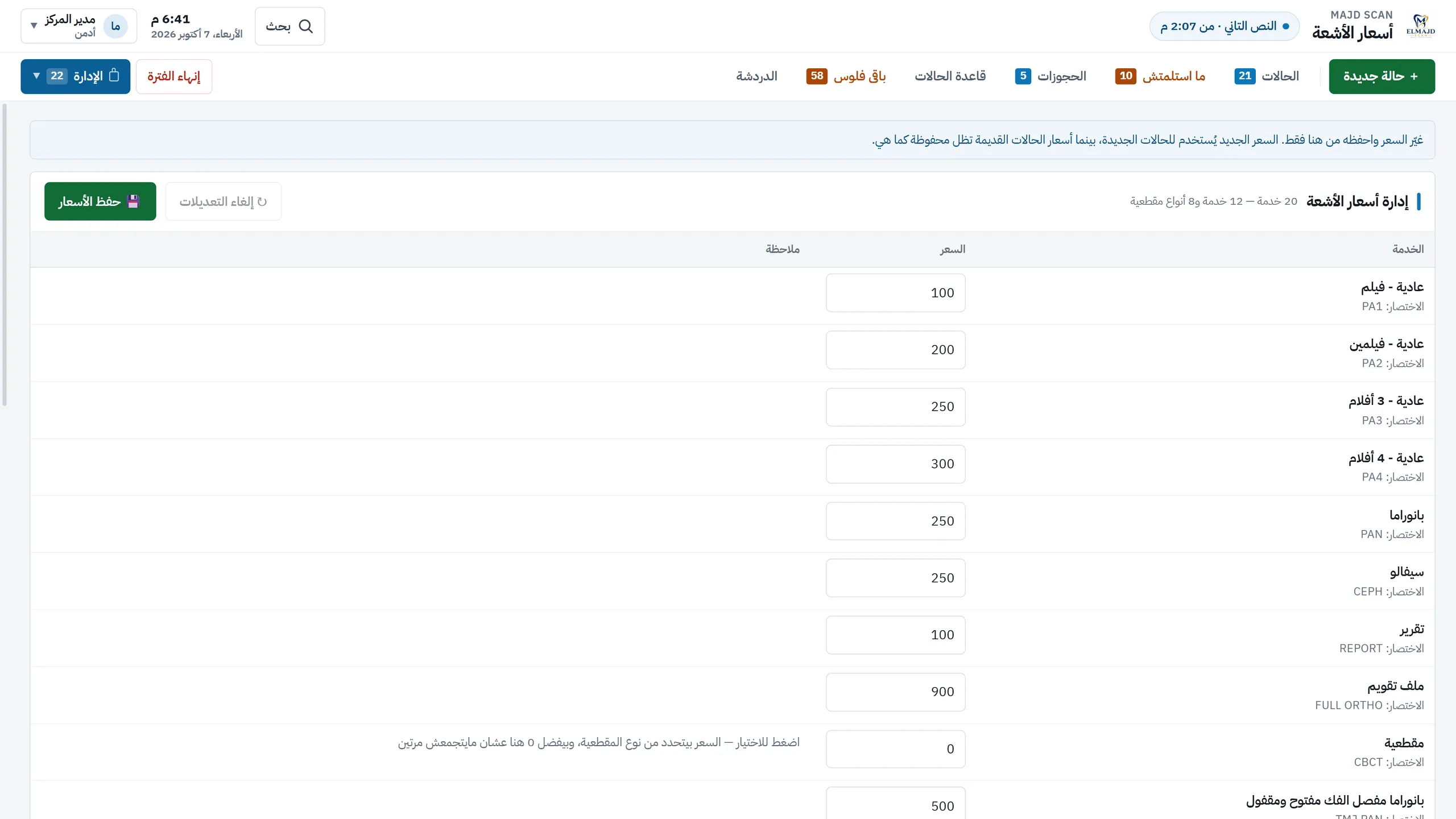Click the بانوراما price field
1456x819 pixels.
(895, 520)
